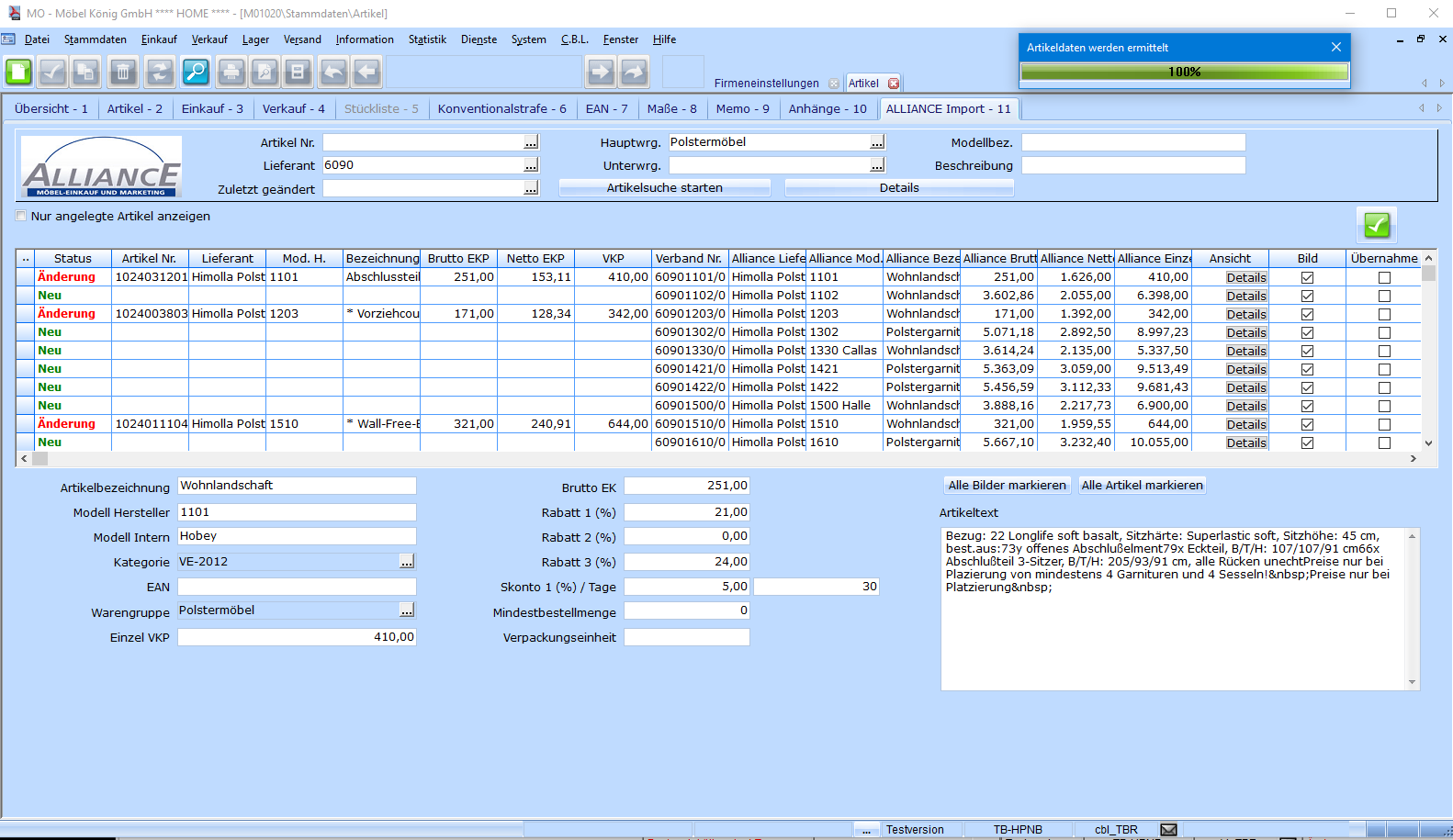The image size is (1453, 840).
Task: Click the green checkmark confirm import button
Action: point(1377,225)
